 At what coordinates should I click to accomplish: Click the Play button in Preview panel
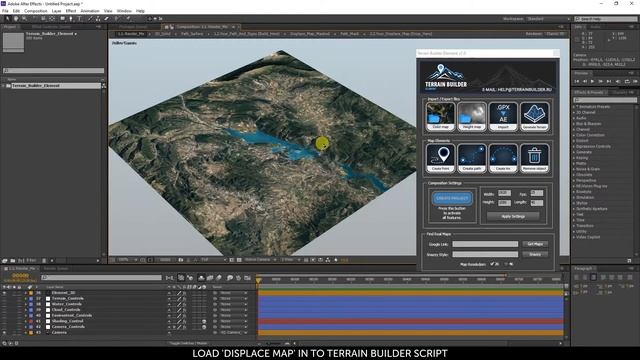click(x=593, y=81)
